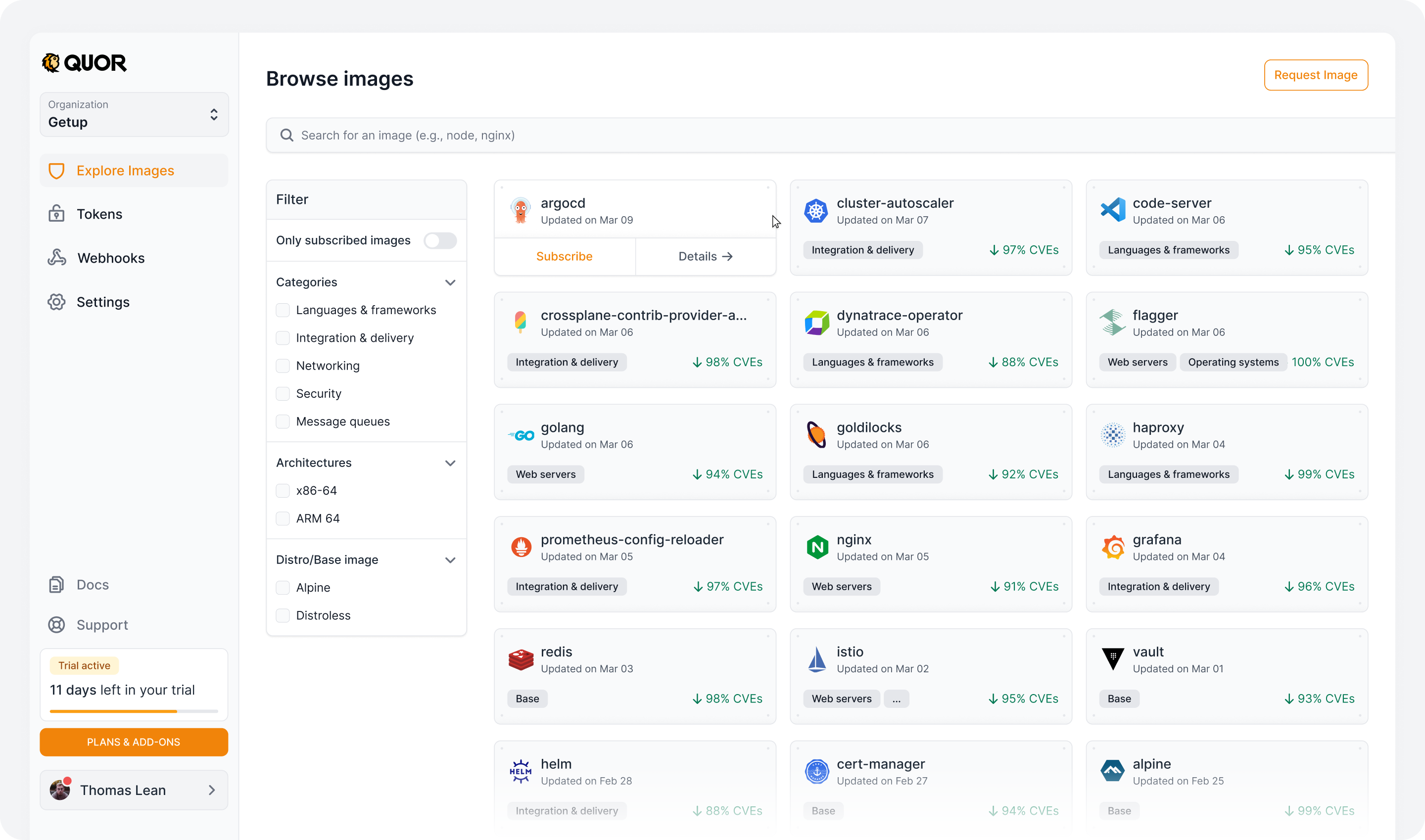Image resolution: width=1425 pixels, height=840 pixels.
Task: Click the haproxy logo icon
Action: click(x=1112, y=435)
